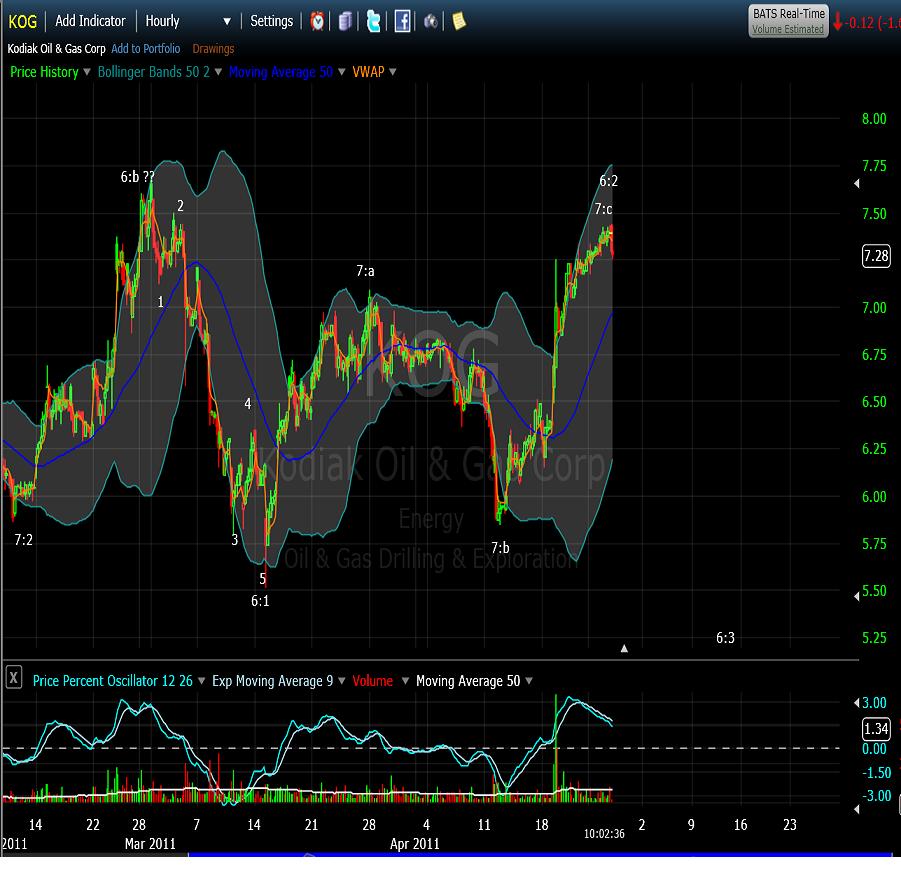This screenshot has height=877, width=901.
Task: Click the KOG ticker symbol field
Action: pyautogui.click(x=23, y=21)
